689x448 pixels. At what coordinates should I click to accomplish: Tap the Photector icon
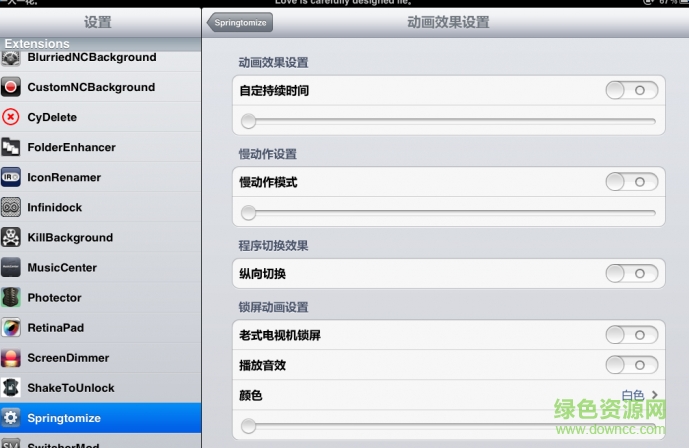[11, 297]
